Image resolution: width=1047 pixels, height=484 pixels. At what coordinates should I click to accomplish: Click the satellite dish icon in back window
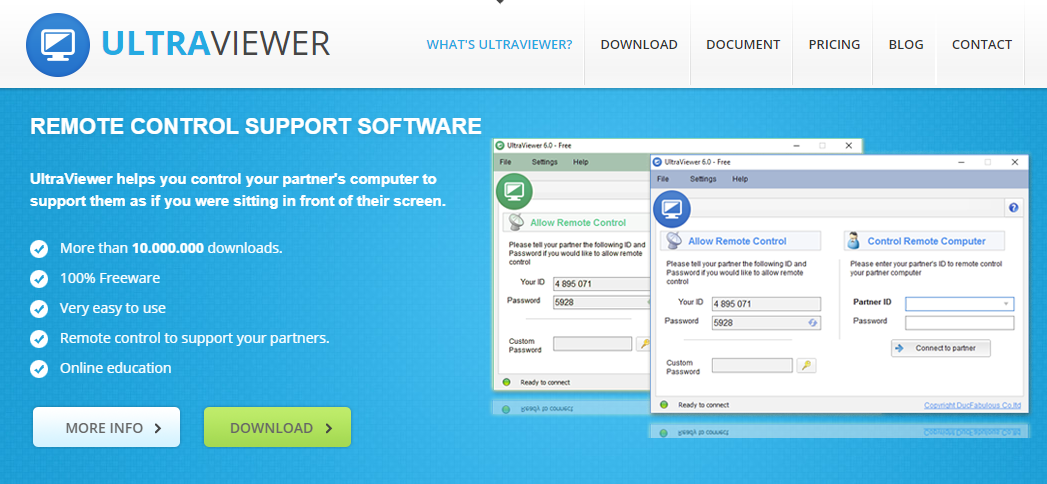[516, 222]
